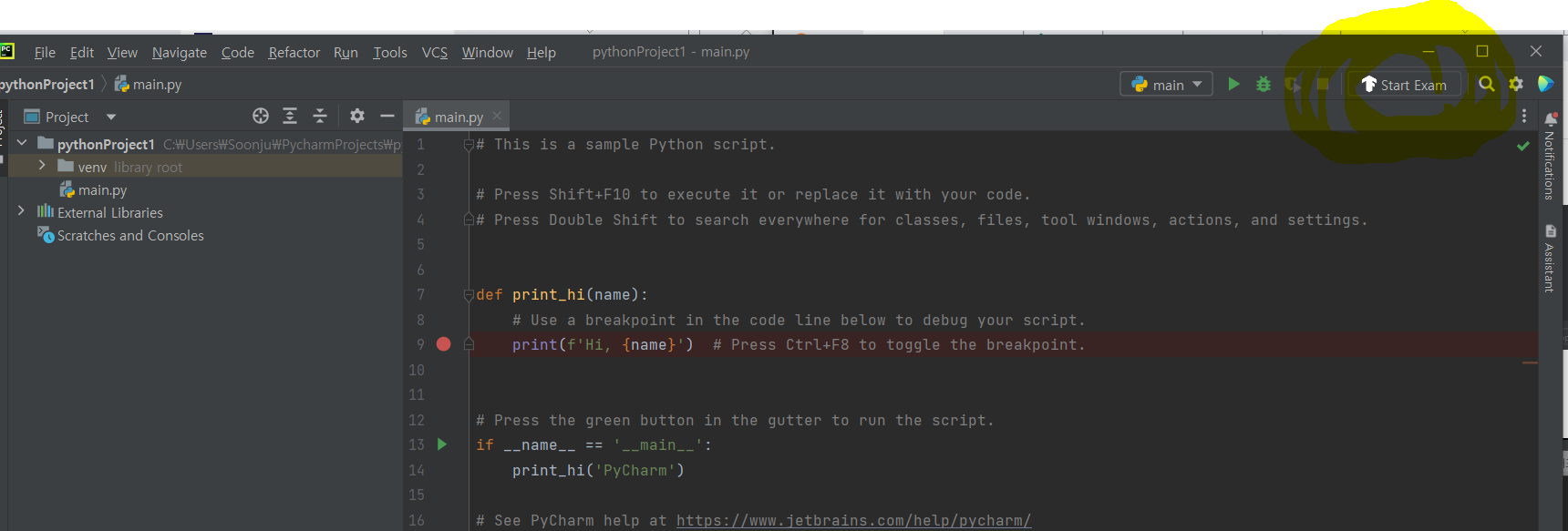This screenshot has height=531, width=1568.
Task: Select opened file target icon in Project panel
Action: tap(261, 116)
